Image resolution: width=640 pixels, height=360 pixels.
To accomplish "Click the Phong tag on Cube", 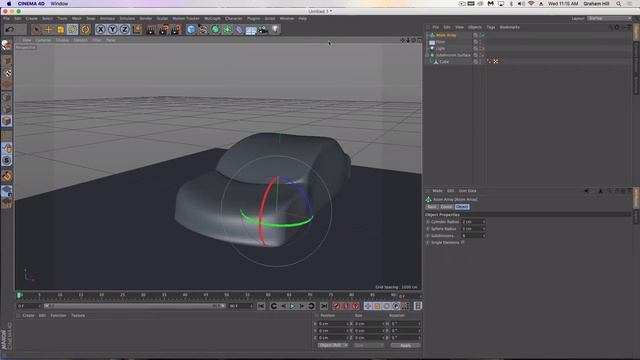I will point(489,62).
